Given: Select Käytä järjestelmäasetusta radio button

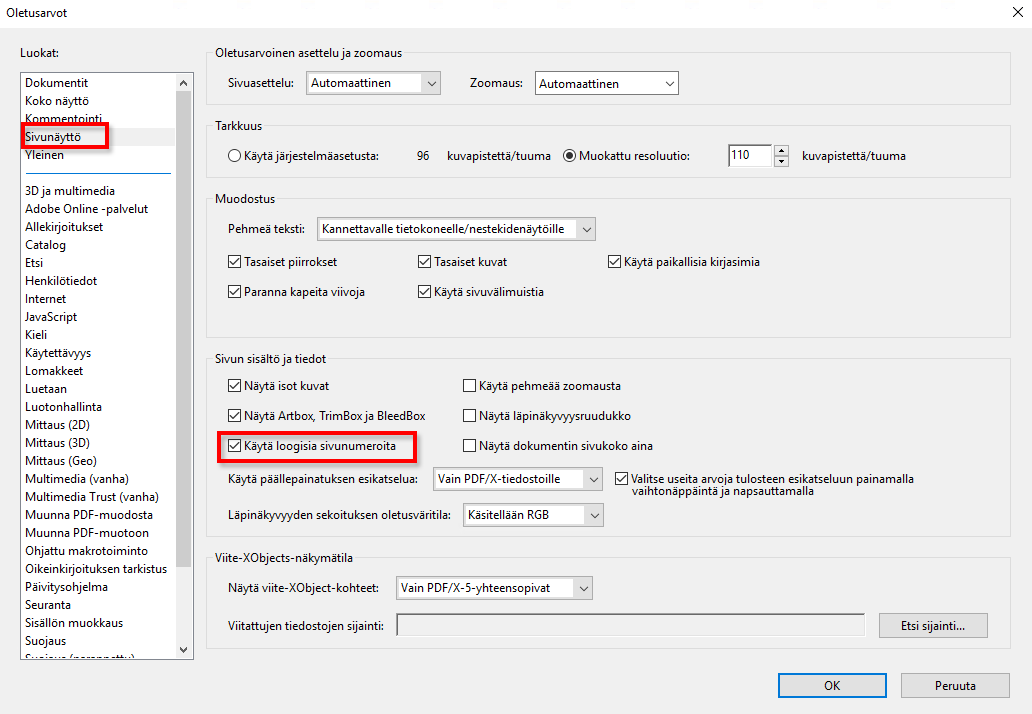Looking at the screenshot, I should point(235,156).
